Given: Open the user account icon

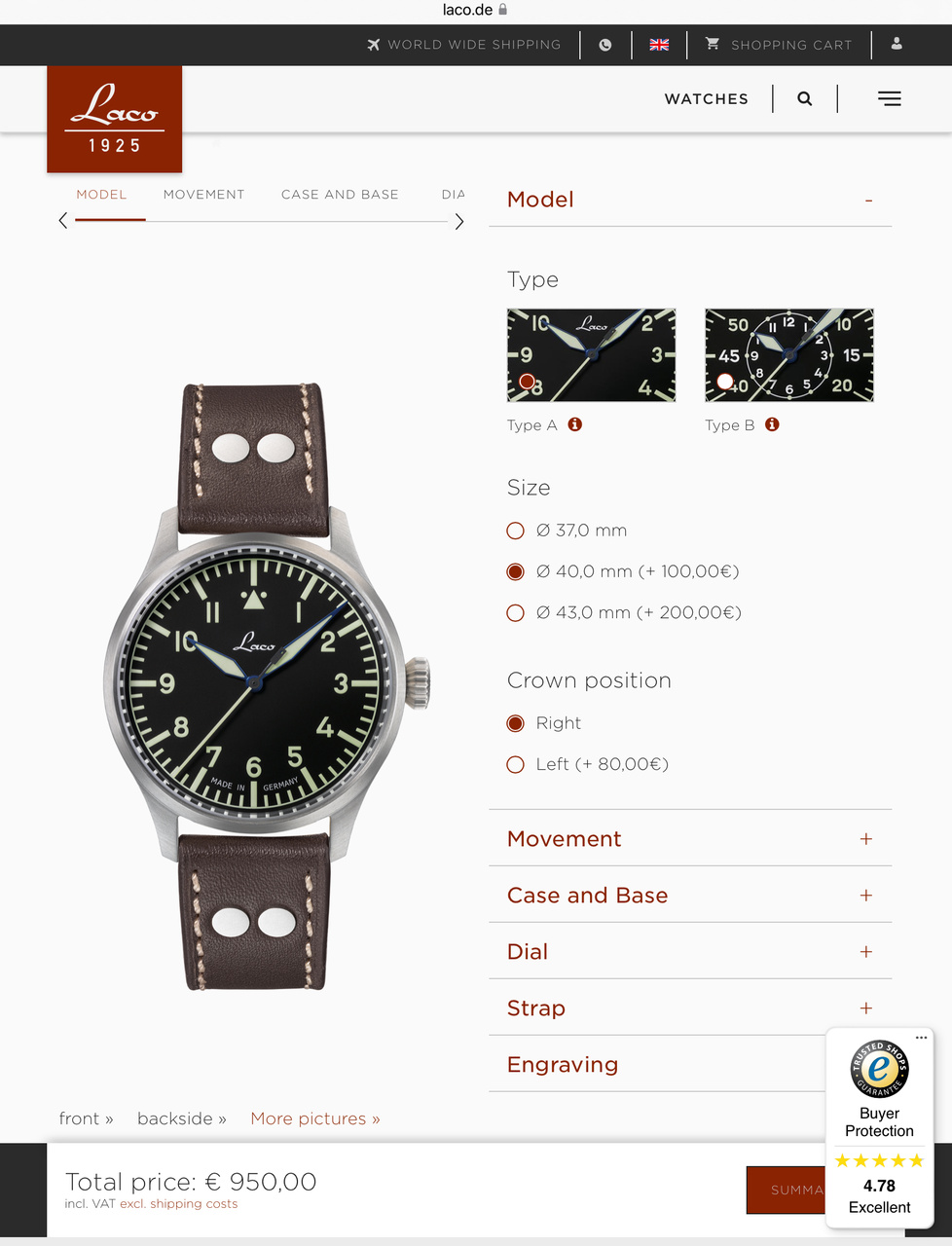Looking at the screenshot, I should pos(897,44).
